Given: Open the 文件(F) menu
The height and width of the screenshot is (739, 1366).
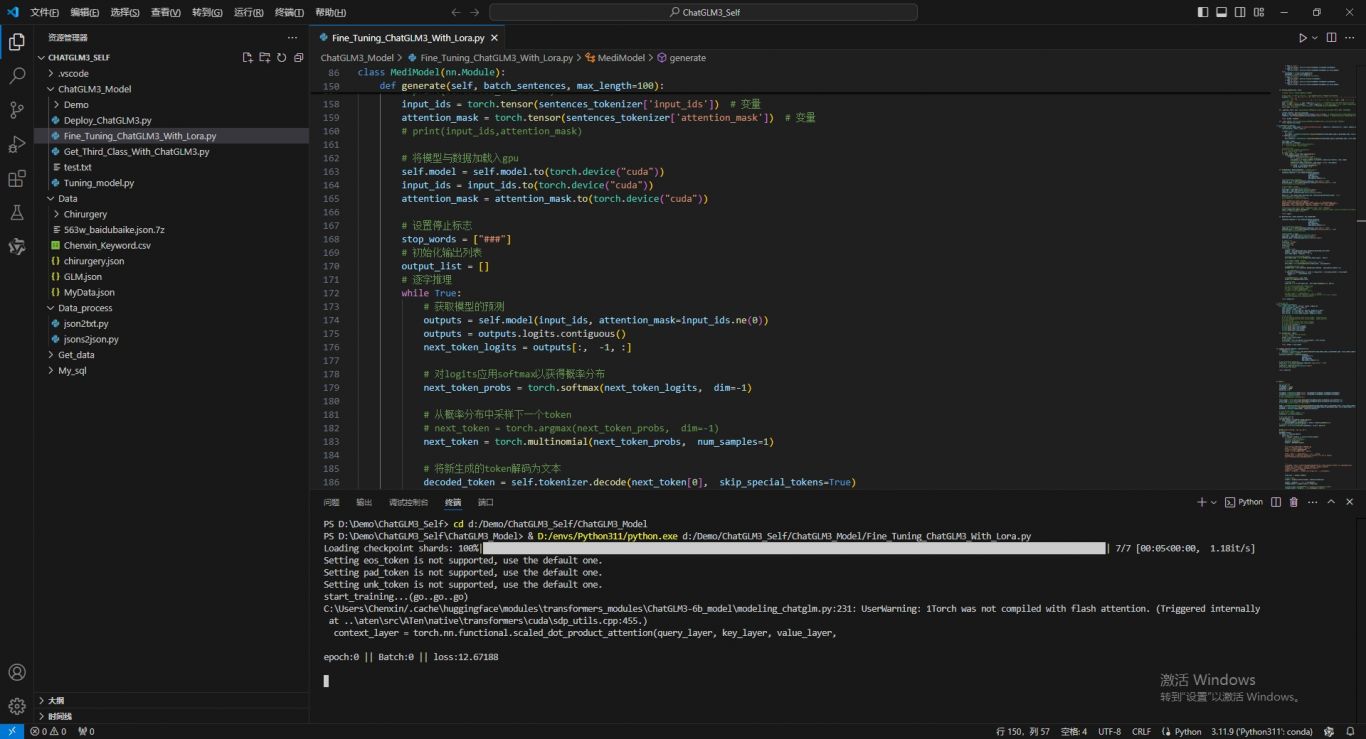Looking at the screenshot, I should tap(44, 12).
